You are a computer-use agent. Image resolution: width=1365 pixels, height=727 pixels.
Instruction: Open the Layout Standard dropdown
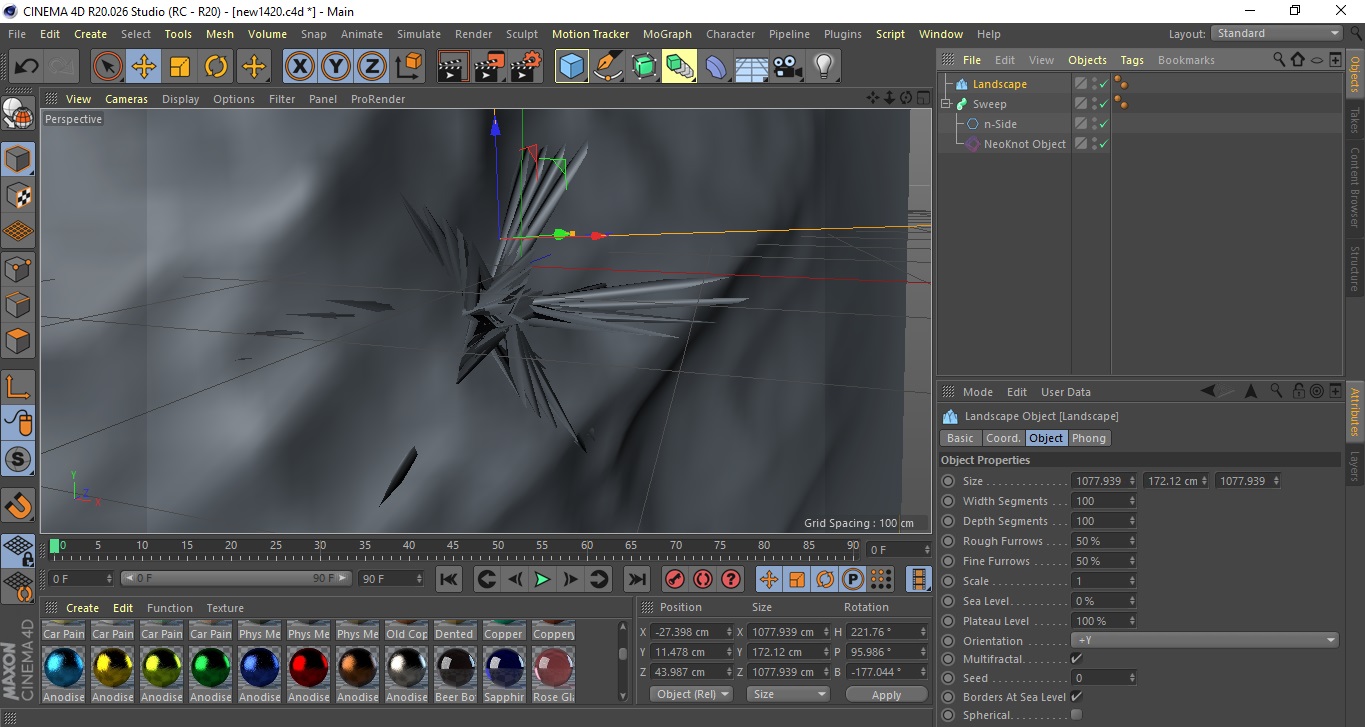click(1277, 33)
